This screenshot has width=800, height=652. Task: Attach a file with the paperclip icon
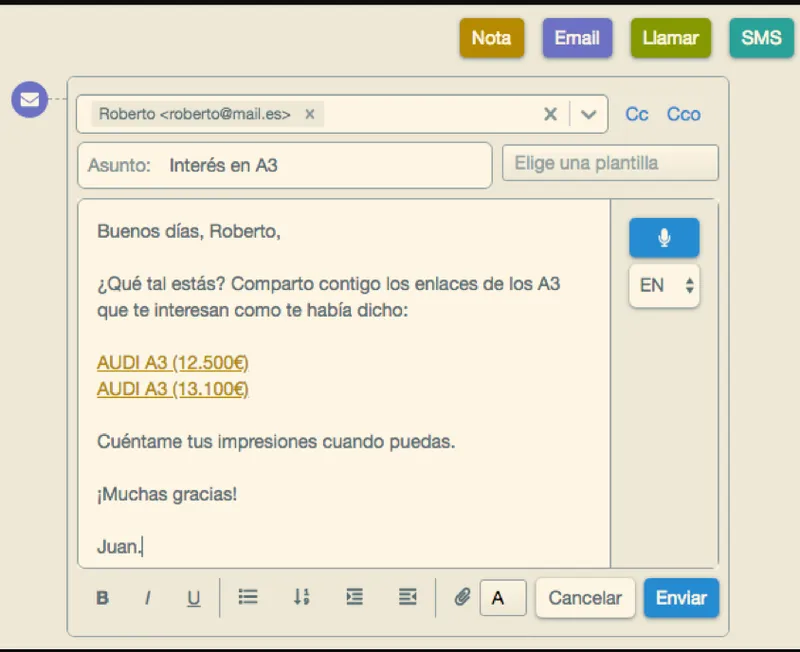pyautogui.click(x=462, y=596)
